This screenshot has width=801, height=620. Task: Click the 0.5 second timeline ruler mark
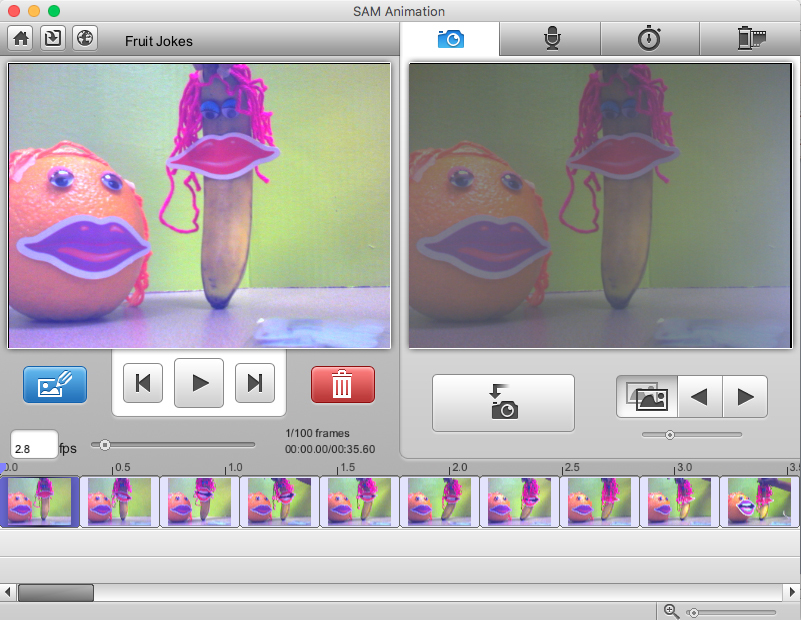click(x=122, y=467)
